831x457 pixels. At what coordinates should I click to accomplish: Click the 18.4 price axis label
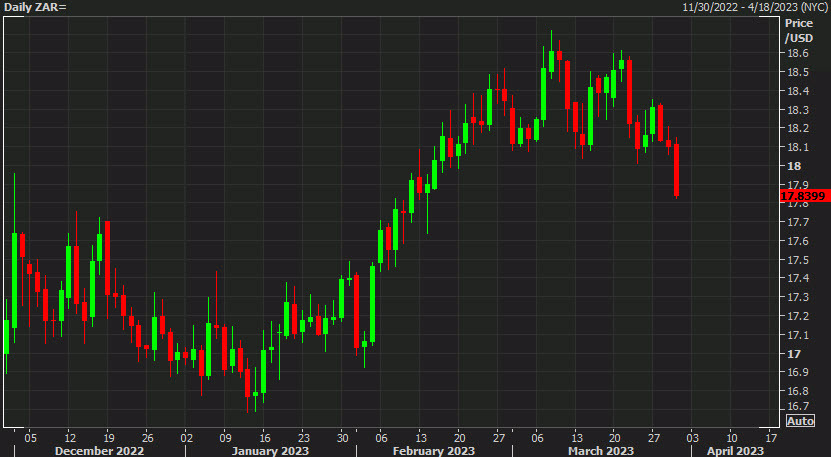798,91
